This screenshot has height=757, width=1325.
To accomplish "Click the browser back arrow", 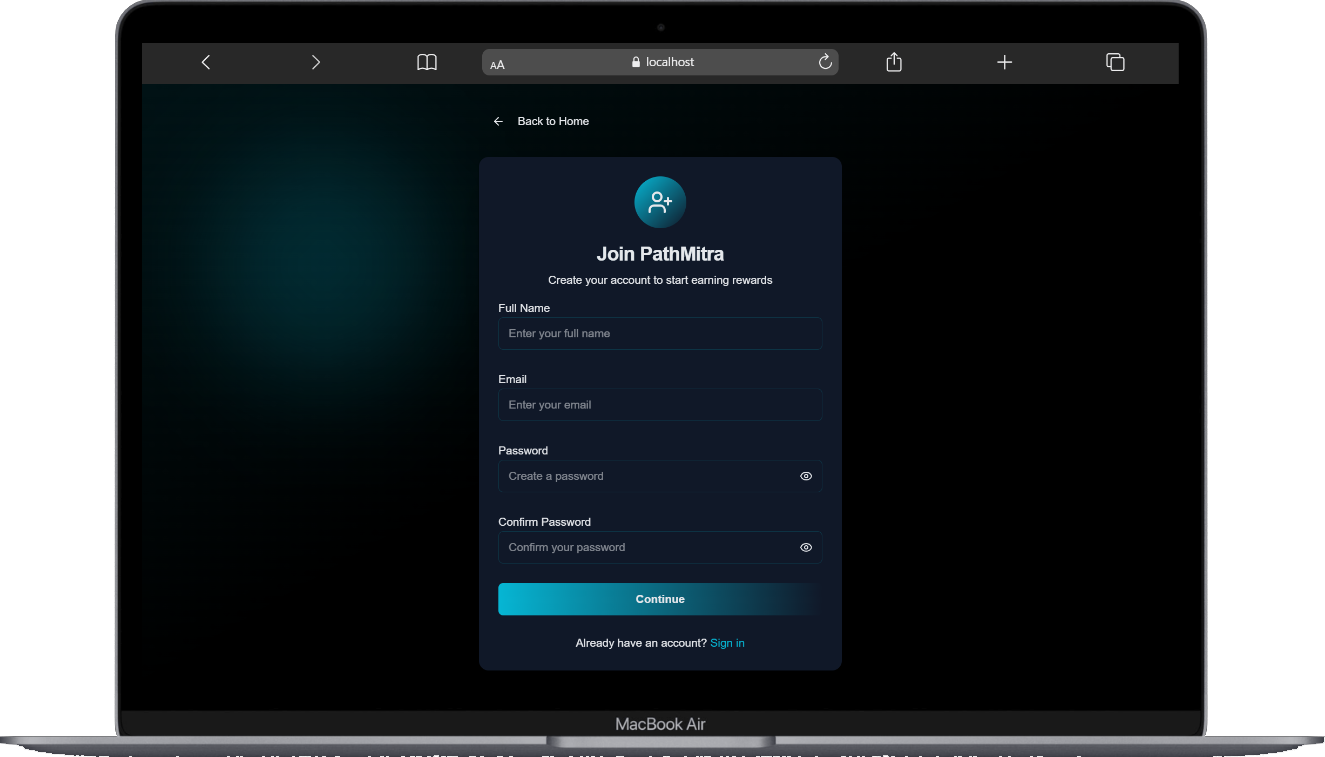I will 206,62.
